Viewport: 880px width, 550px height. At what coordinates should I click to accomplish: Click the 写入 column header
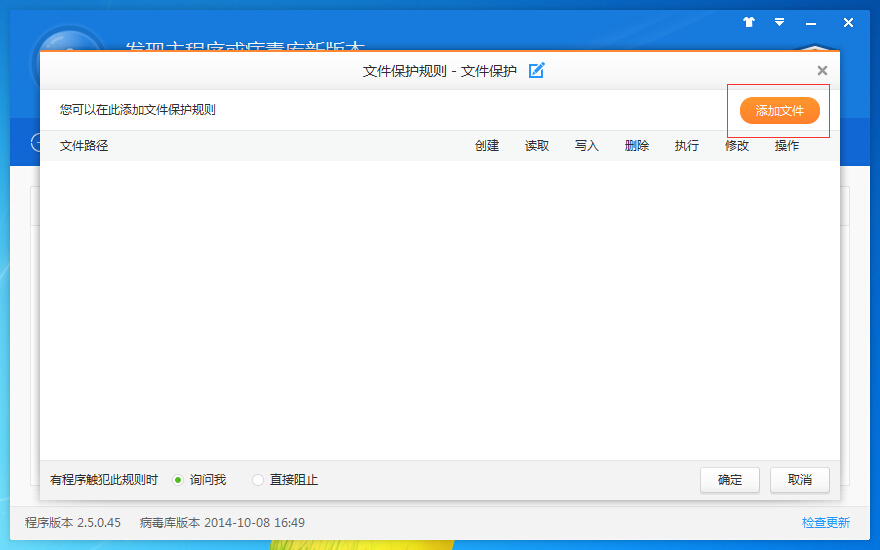pos(587,146)
